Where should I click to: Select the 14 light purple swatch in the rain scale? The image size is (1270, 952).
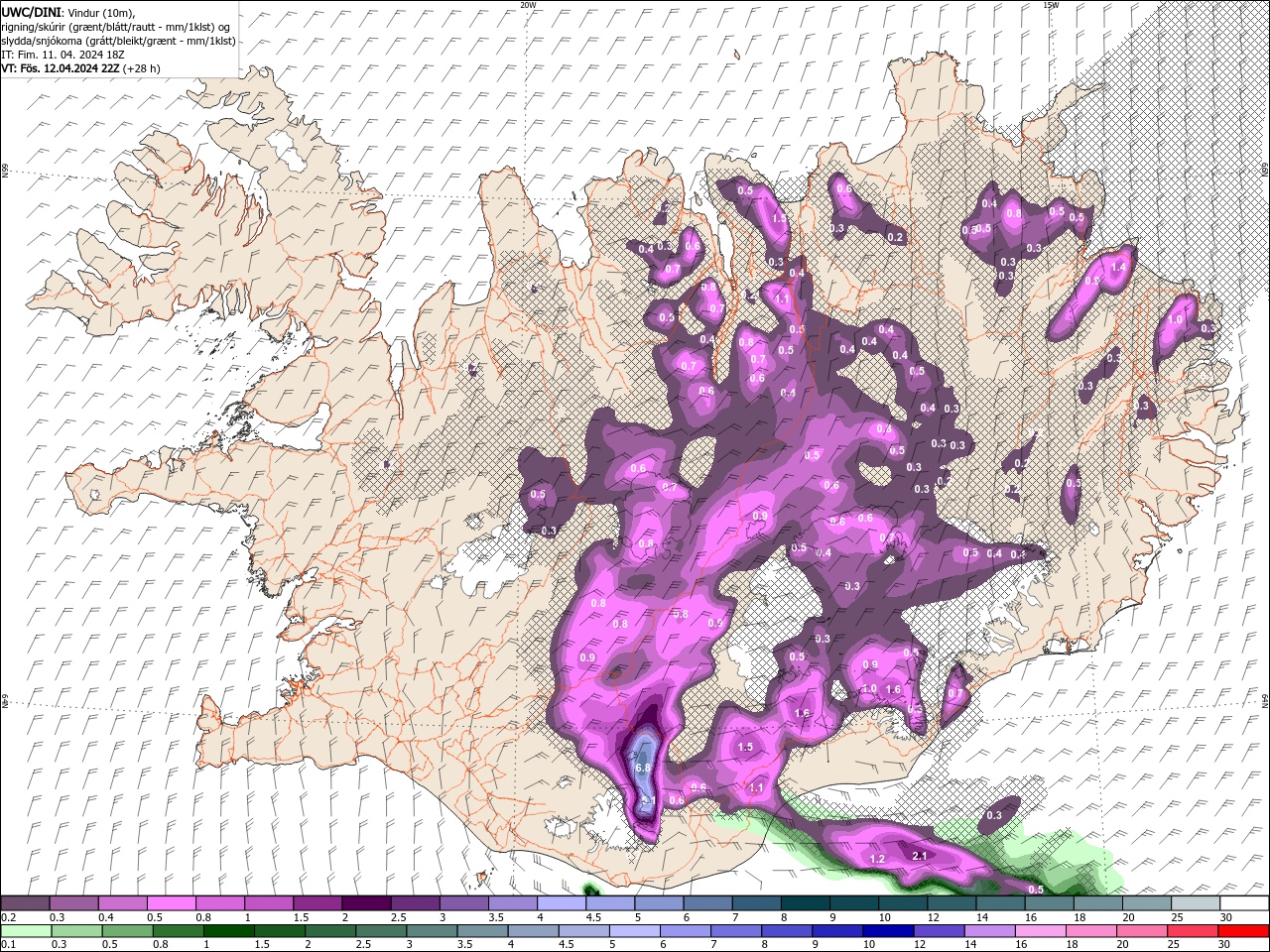pyautogui.click(x=989, y=931)
